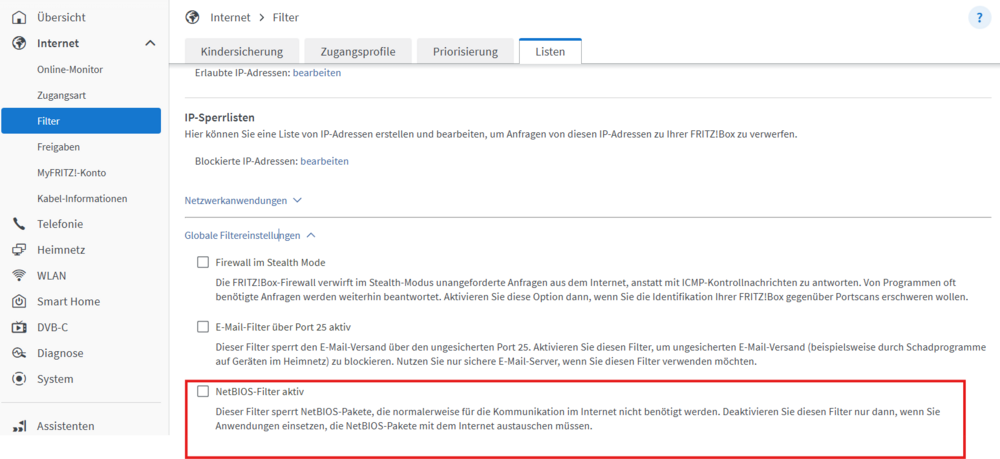Collapse the Internet menu chevron
The width and height of the screenshot is (1000, 459).
coord(151,43)
